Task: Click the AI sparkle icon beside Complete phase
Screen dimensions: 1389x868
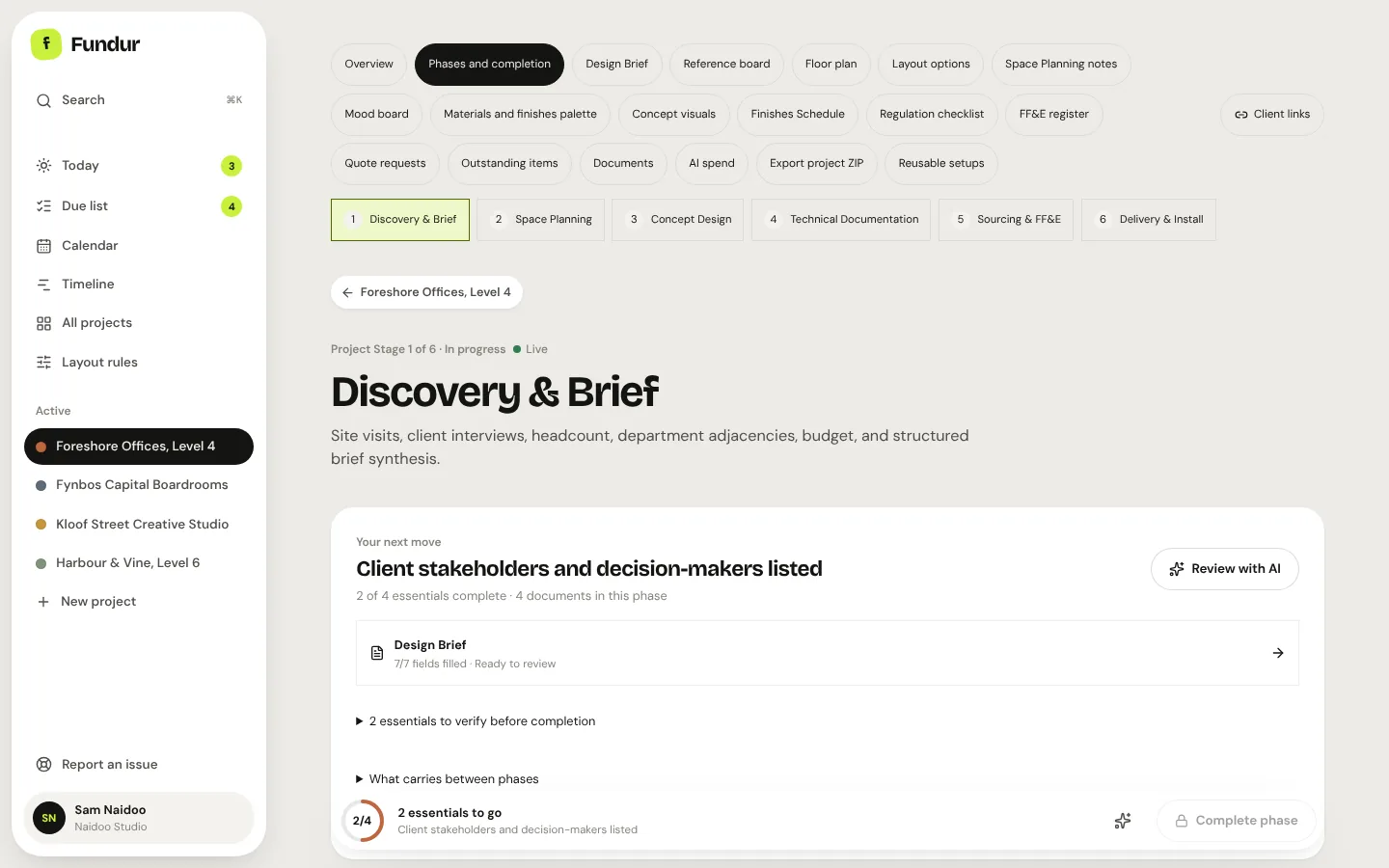Action: coord(1123,821)
